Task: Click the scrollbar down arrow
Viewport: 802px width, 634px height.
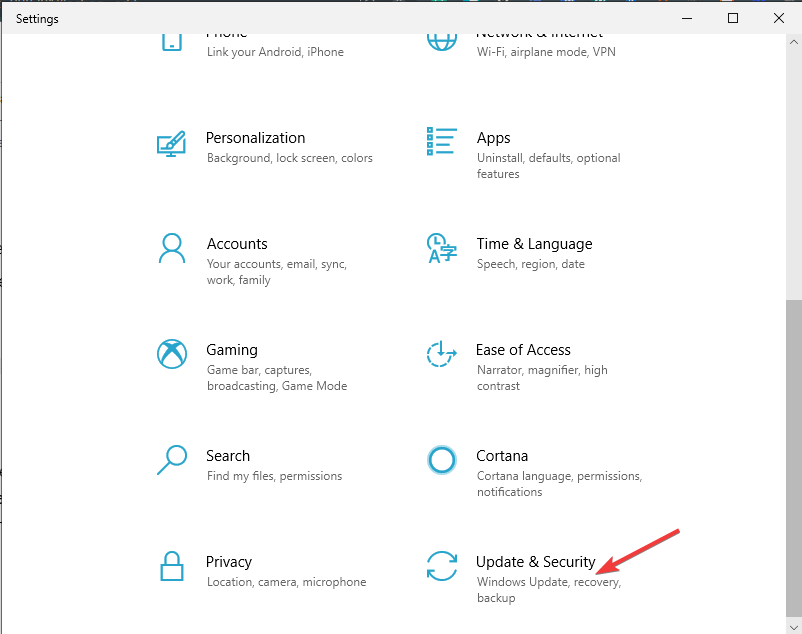Action: pyautogui.click(x=793, y=626)
